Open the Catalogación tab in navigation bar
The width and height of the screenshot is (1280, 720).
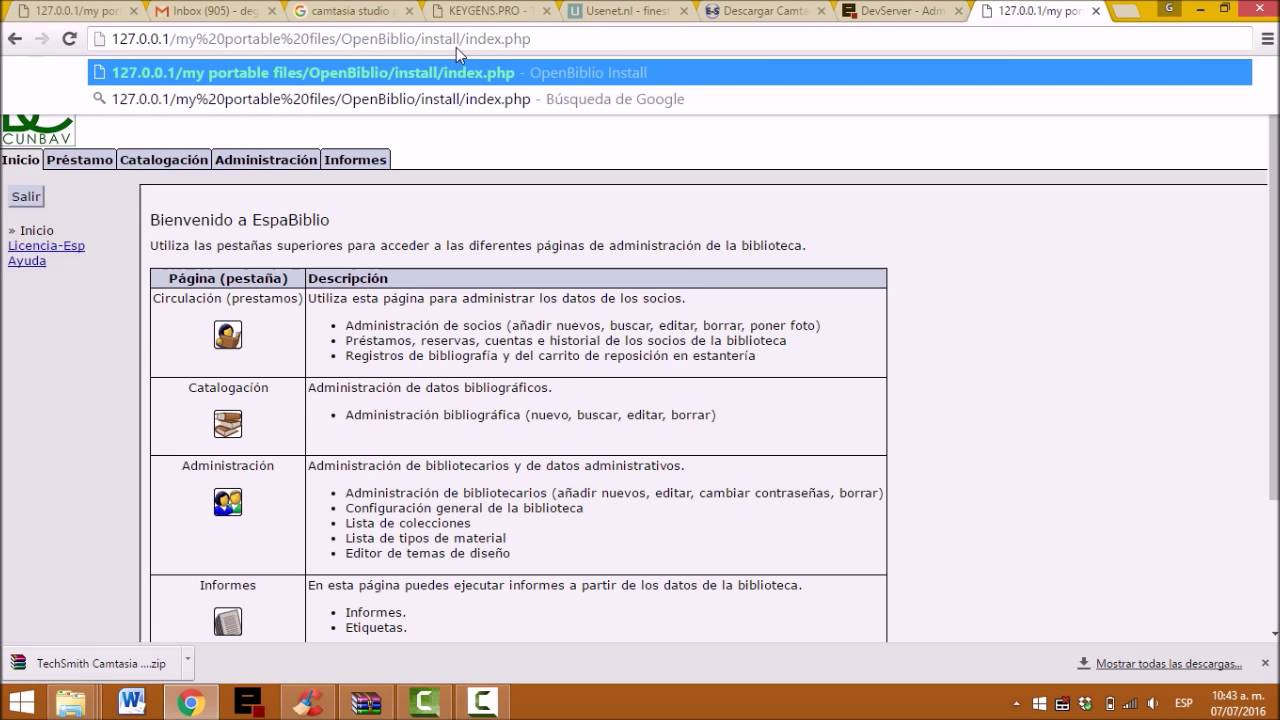click(x=164, y=160)
